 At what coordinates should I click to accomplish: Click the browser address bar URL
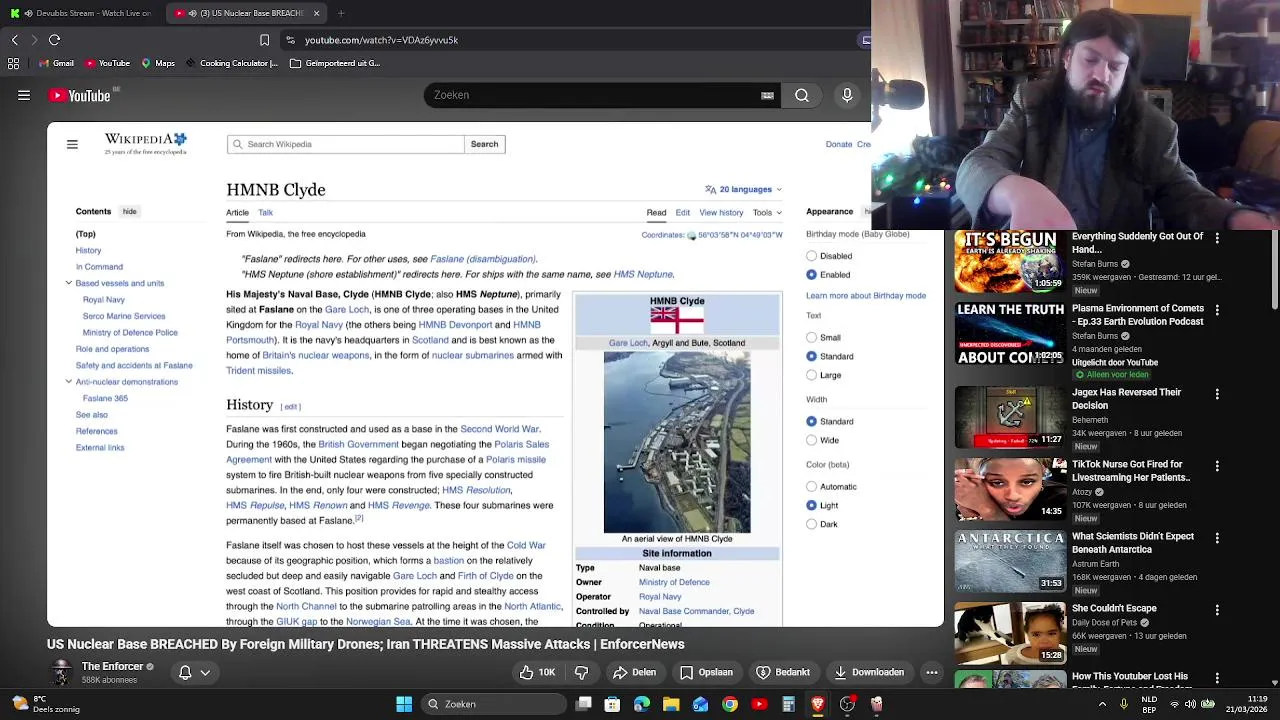pos(381,40)
